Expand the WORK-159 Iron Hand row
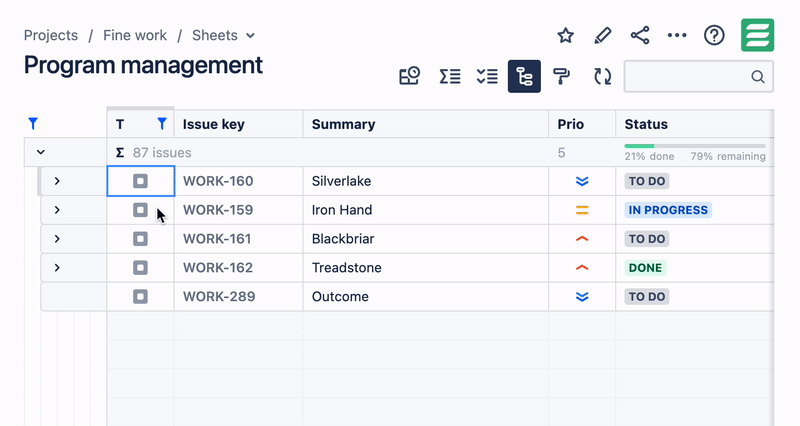 [x=57, y=210]
